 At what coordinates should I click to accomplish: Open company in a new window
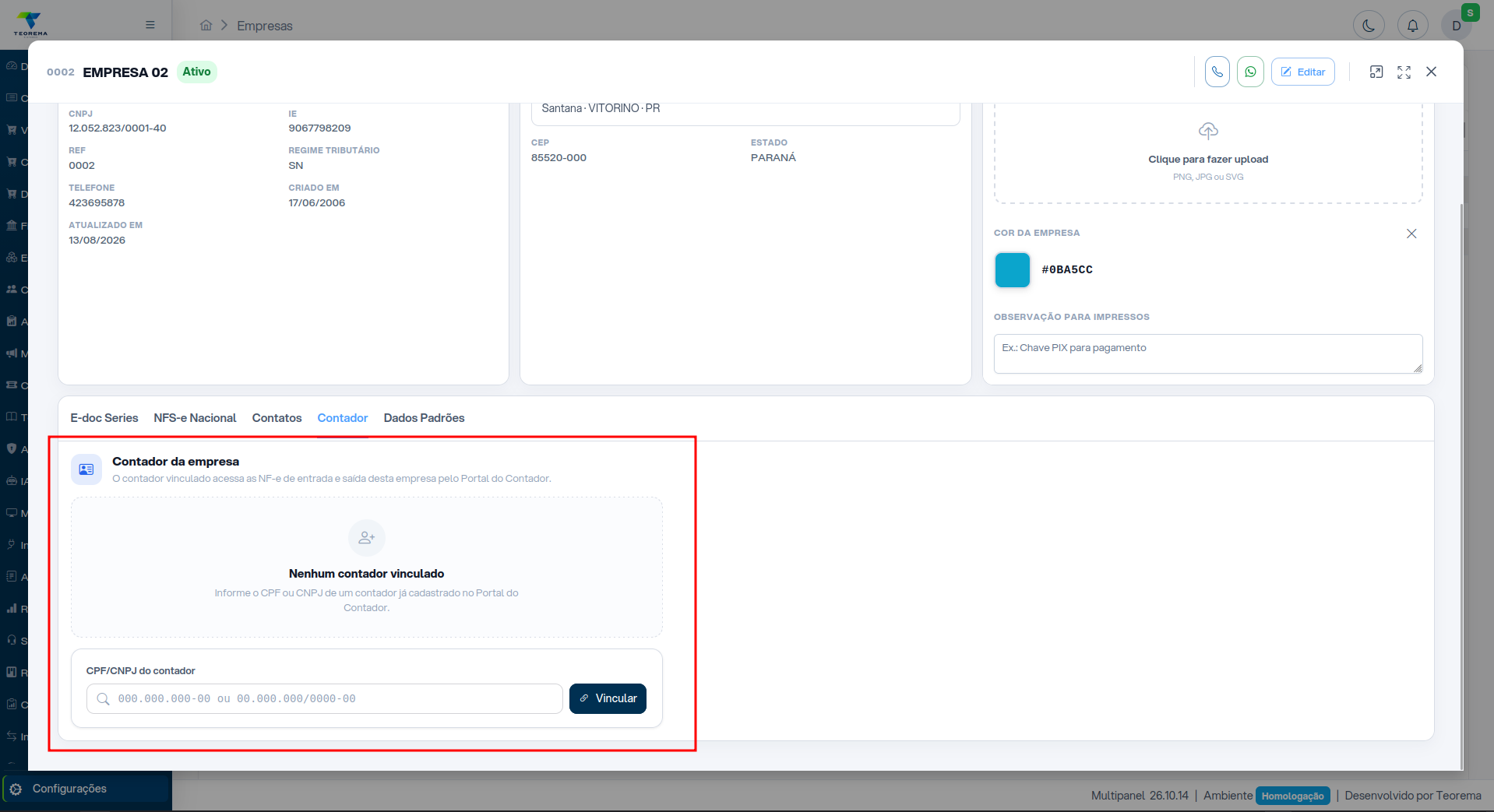pyautogui.click(x=1376, y=72)
